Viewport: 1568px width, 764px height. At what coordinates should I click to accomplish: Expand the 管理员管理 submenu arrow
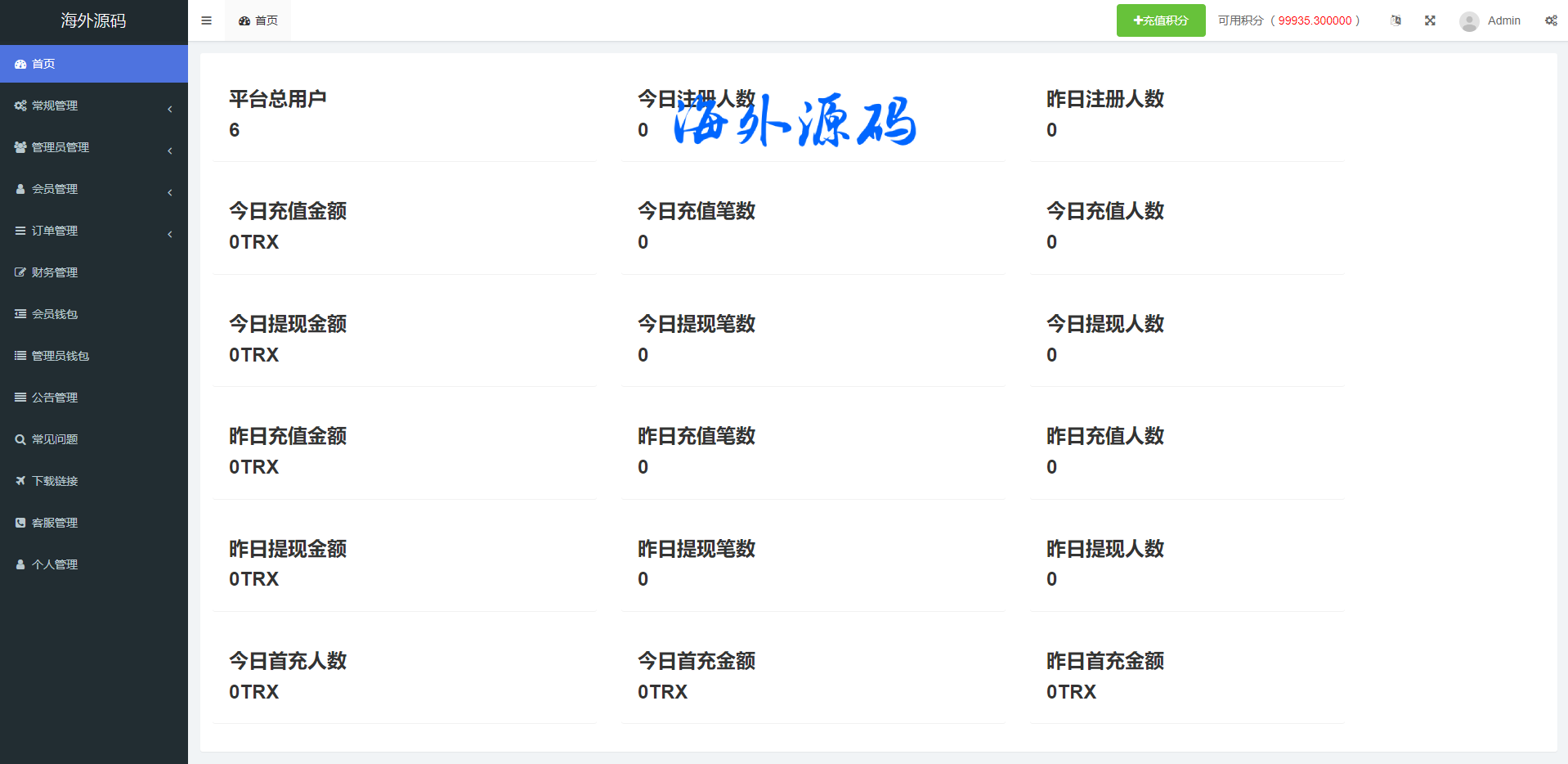coord(169,151)
